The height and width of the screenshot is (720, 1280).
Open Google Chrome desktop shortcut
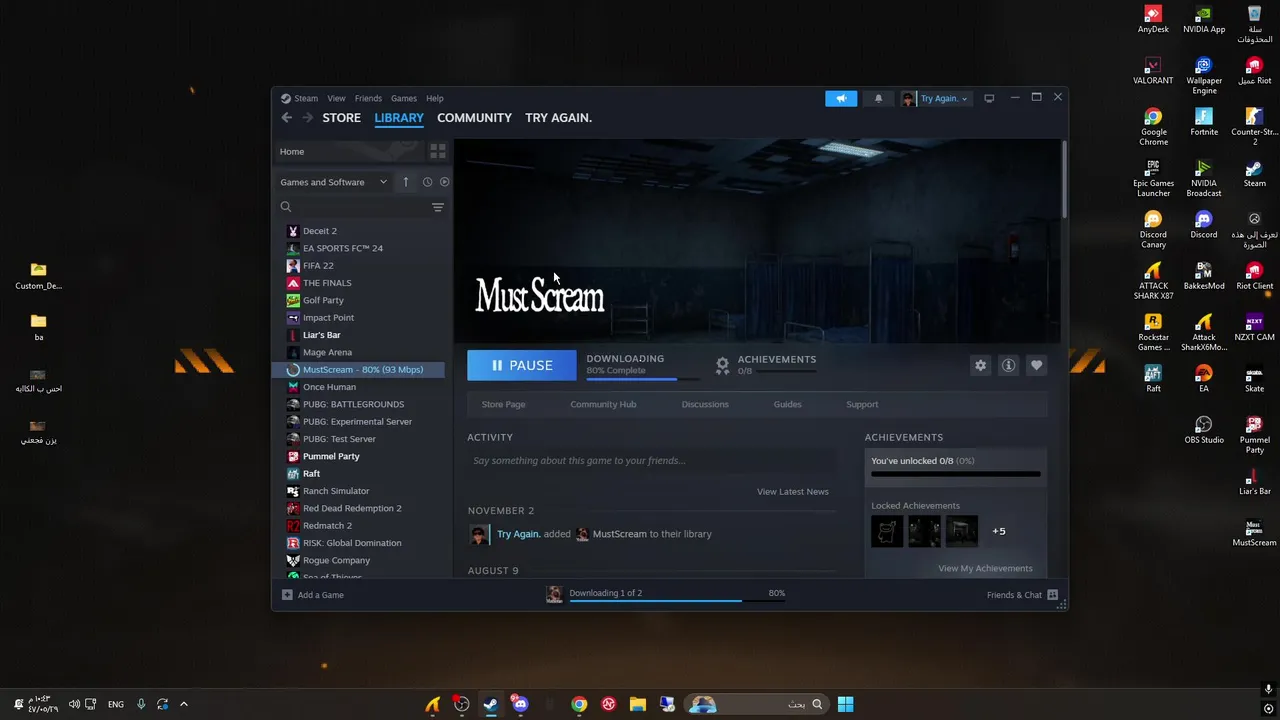1153,127
